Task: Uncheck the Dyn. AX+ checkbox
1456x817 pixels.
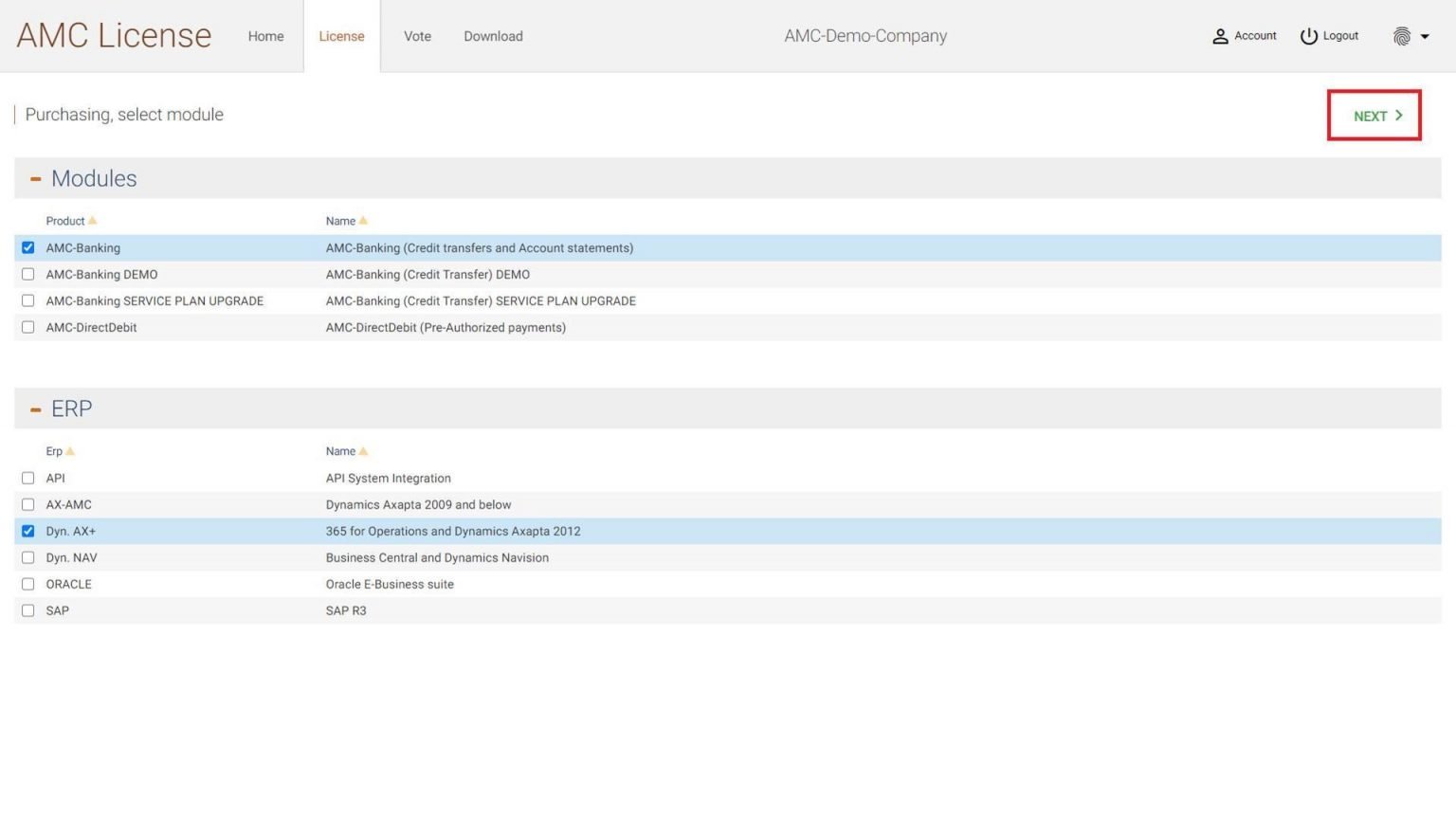Action: 27,531
